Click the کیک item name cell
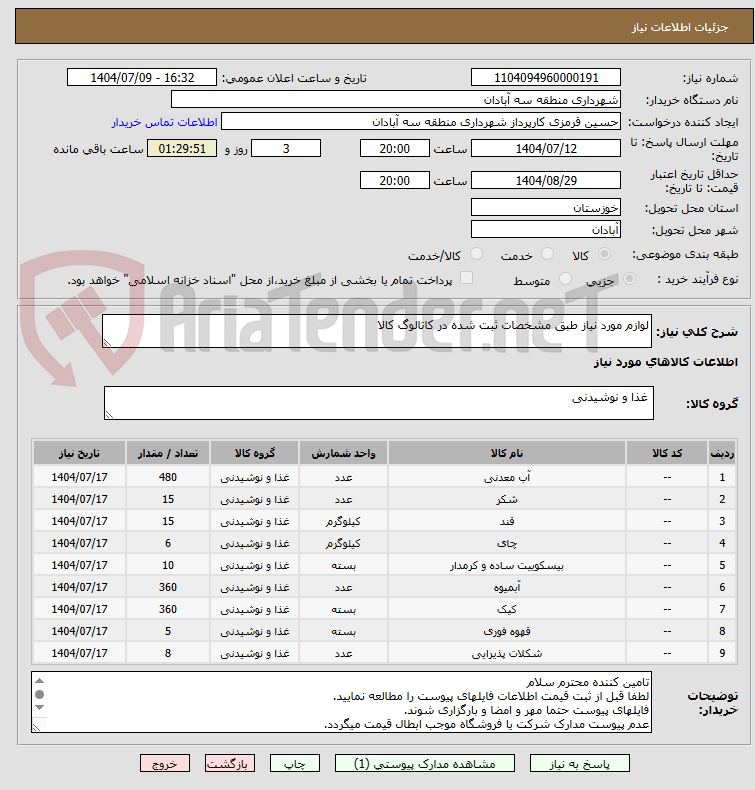Viewport: 755px width, 790px height. [x=507, y=609]
